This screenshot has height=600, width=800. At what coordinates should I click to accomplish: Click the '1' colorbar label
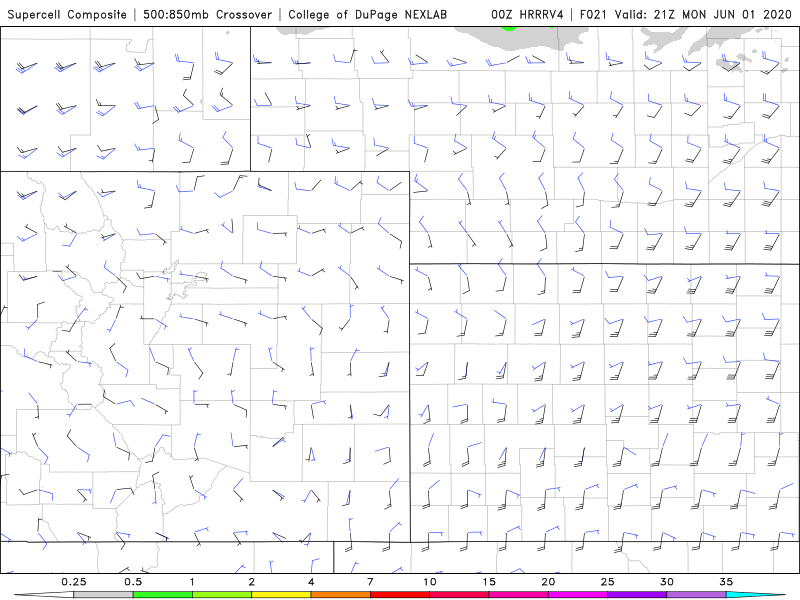192,582
